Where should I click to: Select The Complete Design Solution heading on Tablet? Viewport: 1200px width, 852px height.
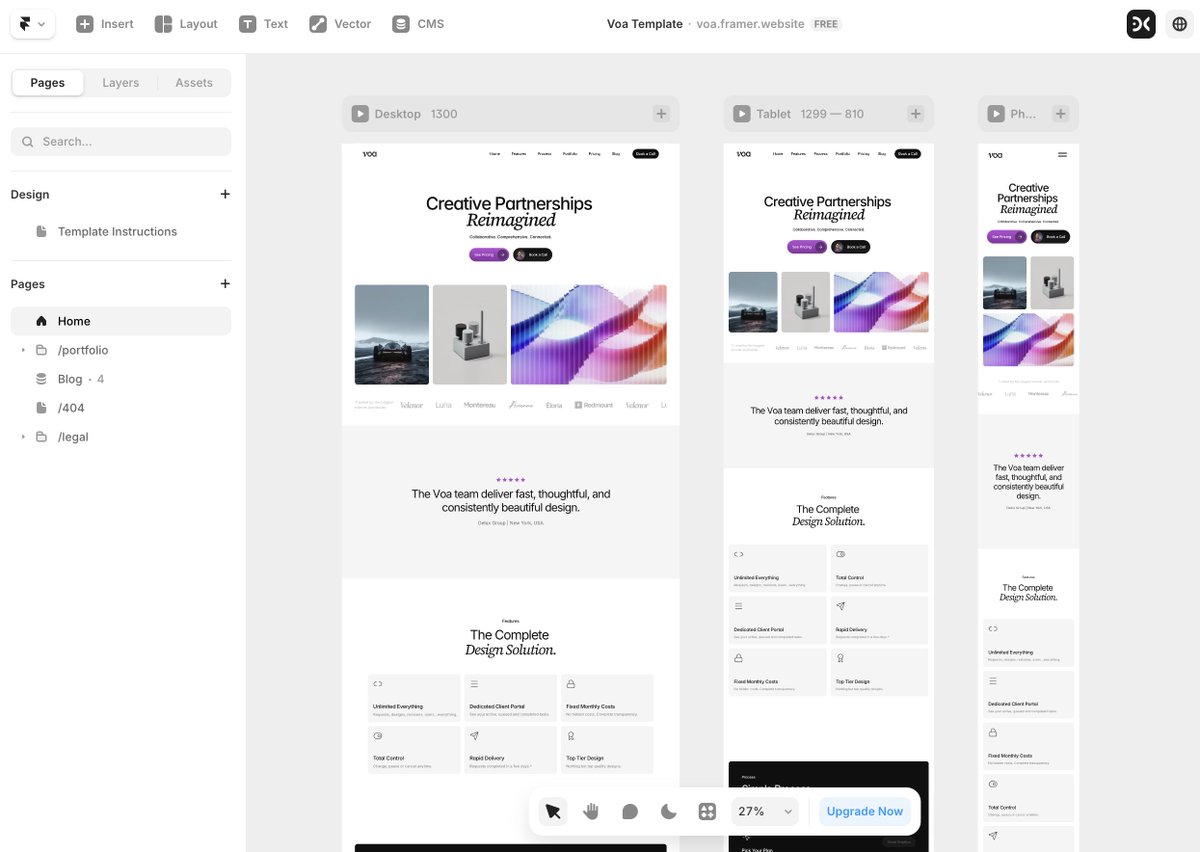828,515
